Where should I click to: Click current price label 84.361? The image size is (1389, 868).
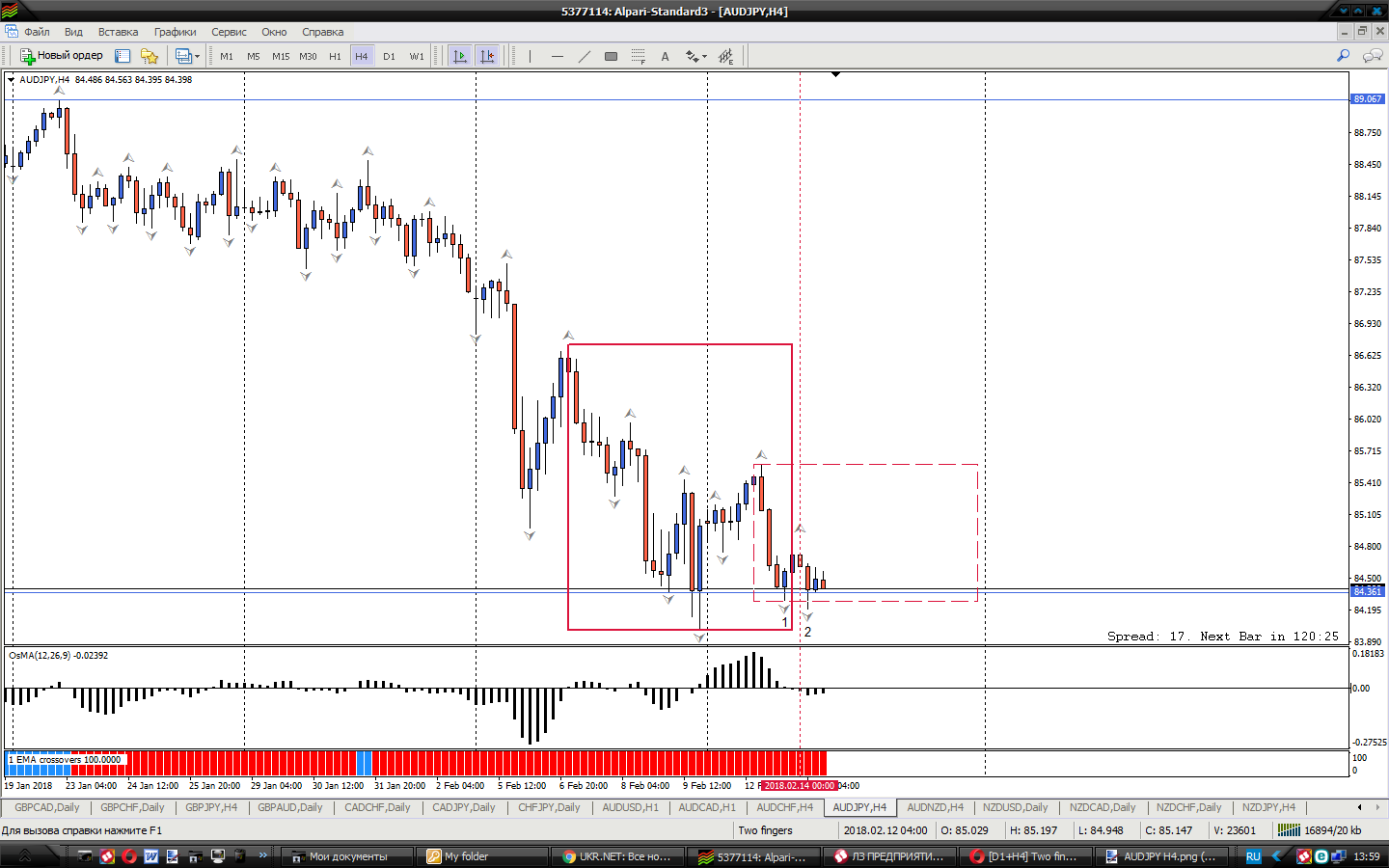pyautogui.click(x=1367, y=591)
